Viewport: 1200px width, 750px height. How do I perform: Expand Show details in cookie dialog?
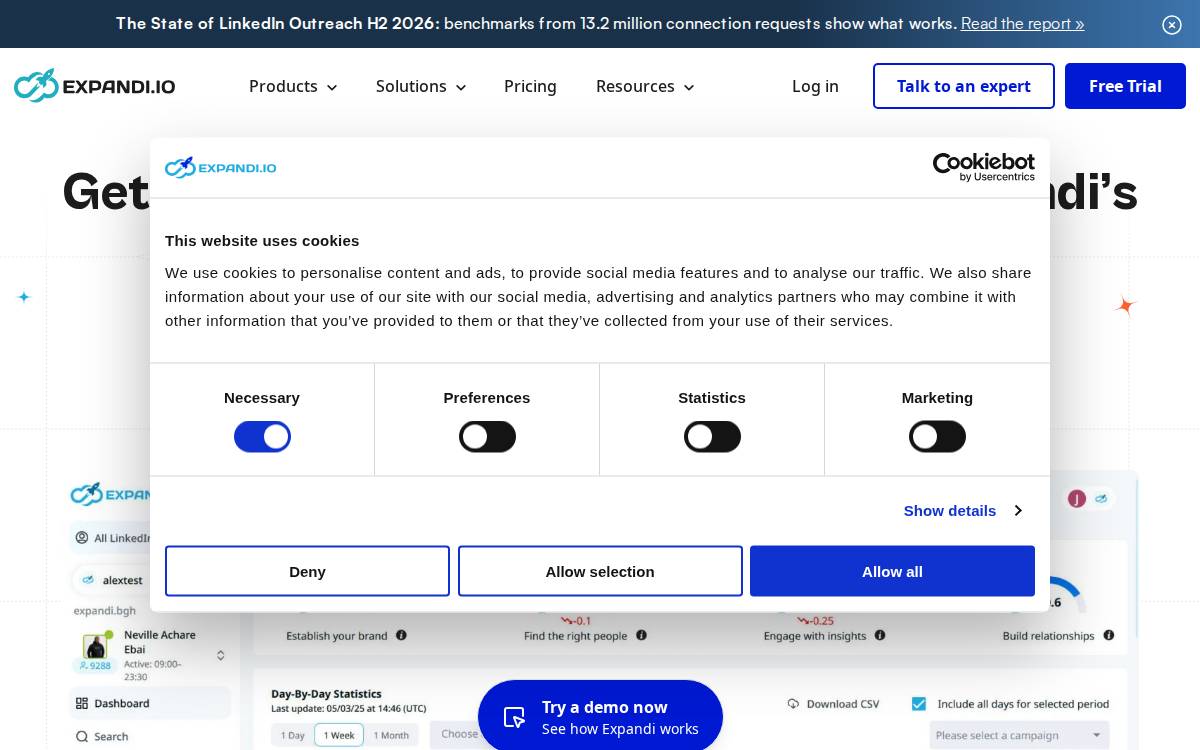tap(963, 511)
